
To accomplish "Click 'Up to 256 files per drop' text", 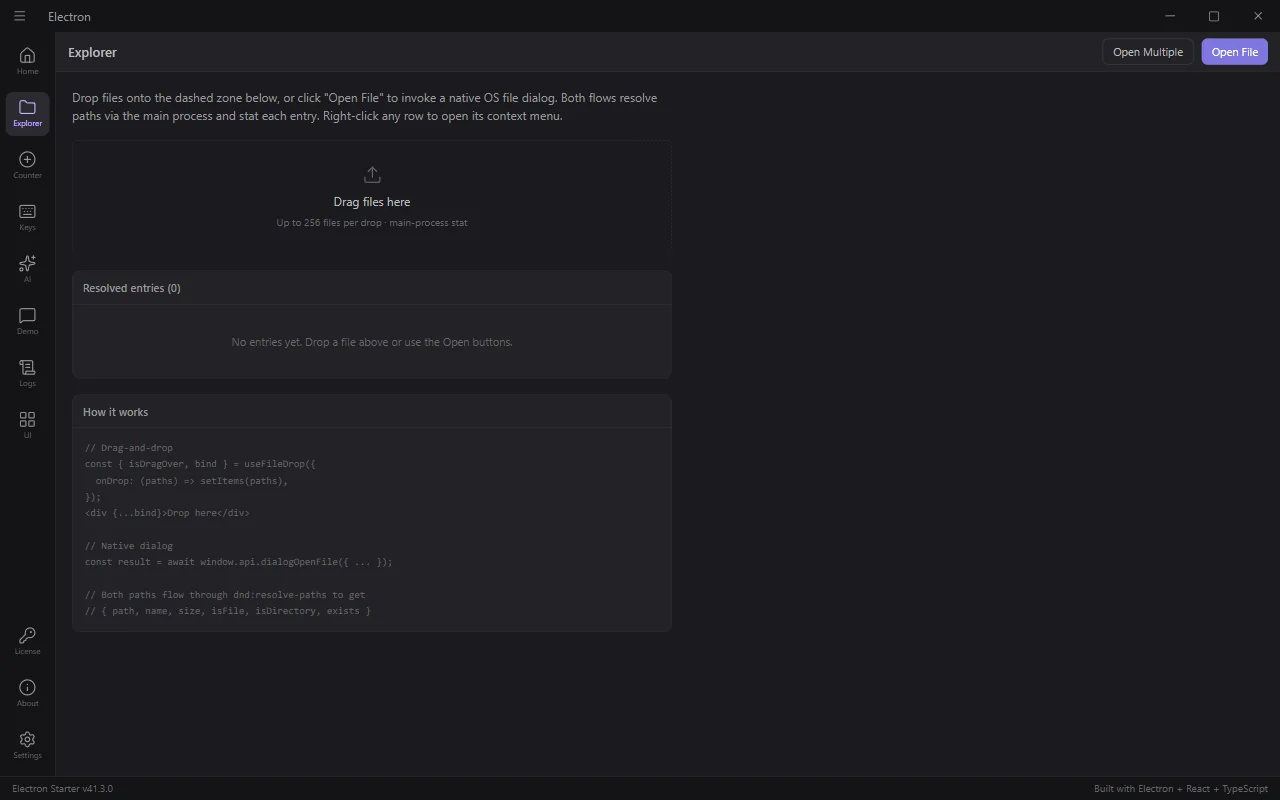I will [372, 223].
